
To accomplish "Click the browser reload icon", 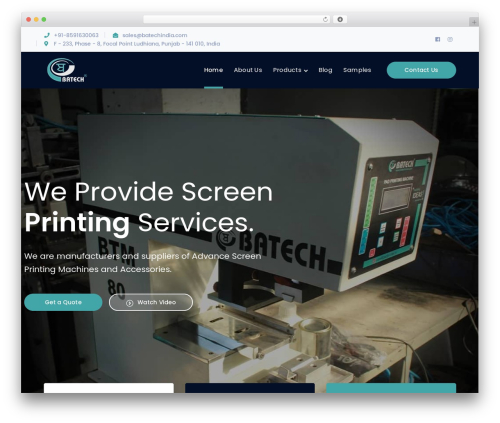I will [x=325, y=19].
